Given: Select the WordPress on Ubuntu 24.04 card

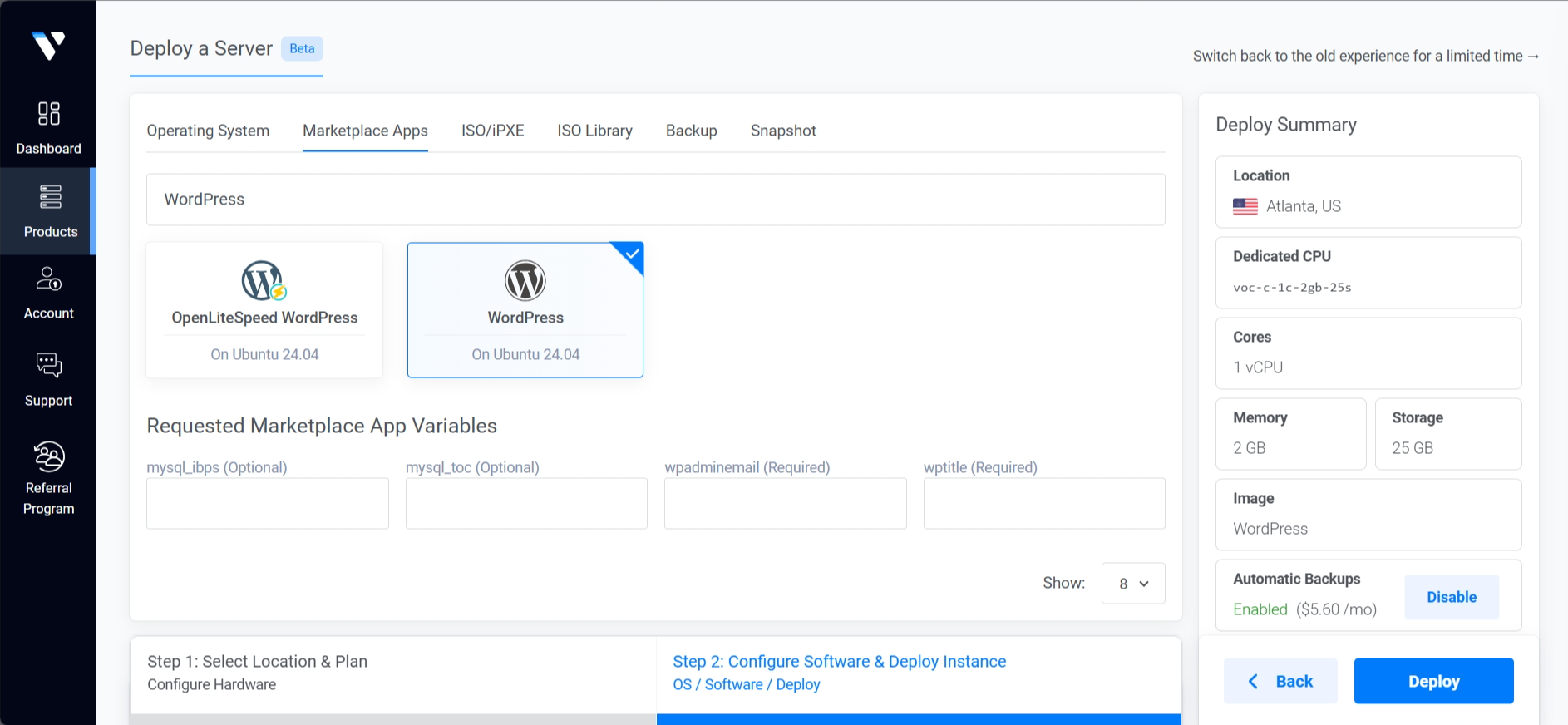Looking at the screenshot, I should coord(525,310).
